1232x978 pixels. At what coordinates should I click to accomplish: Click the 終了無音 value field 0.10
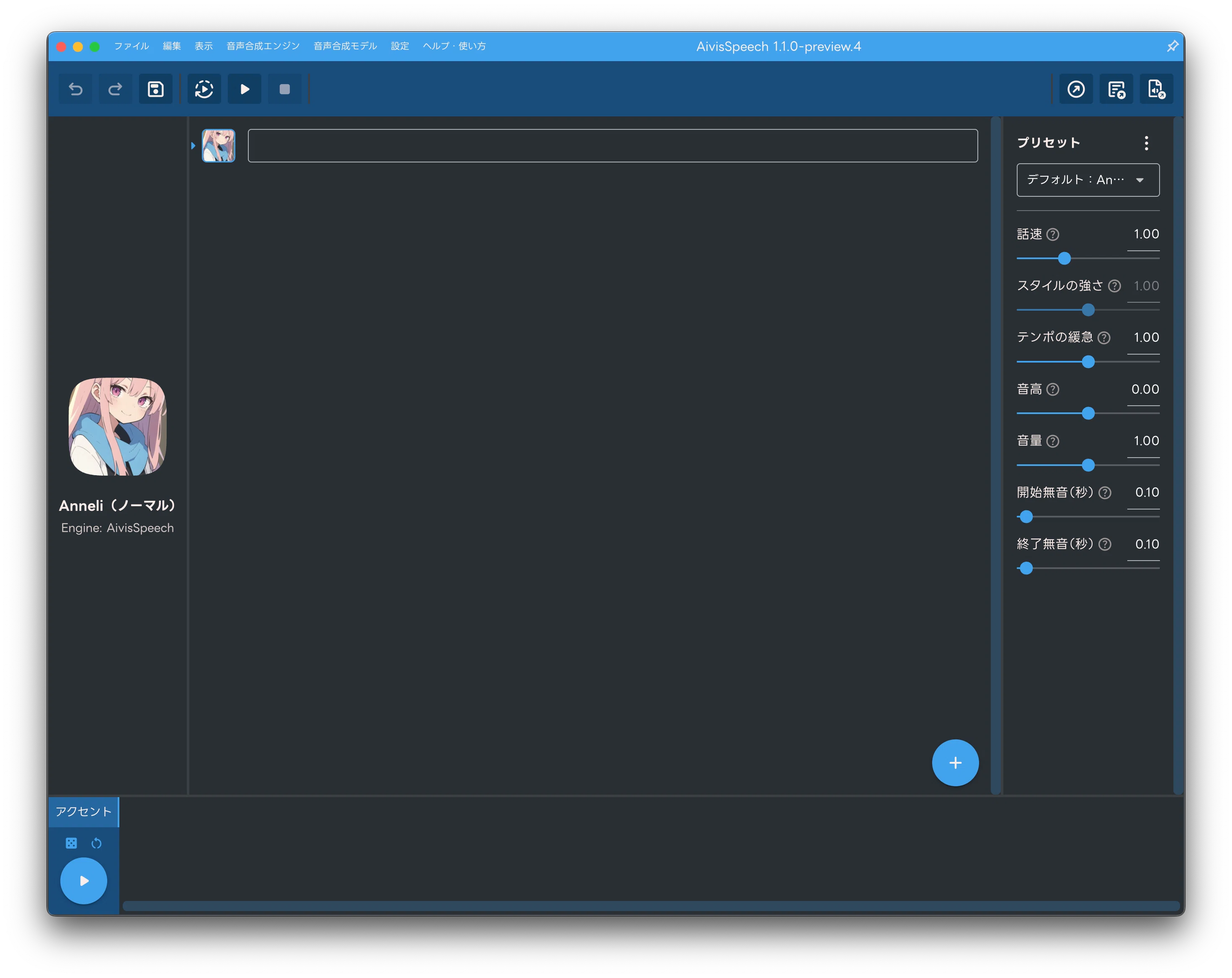point(1143,544)
